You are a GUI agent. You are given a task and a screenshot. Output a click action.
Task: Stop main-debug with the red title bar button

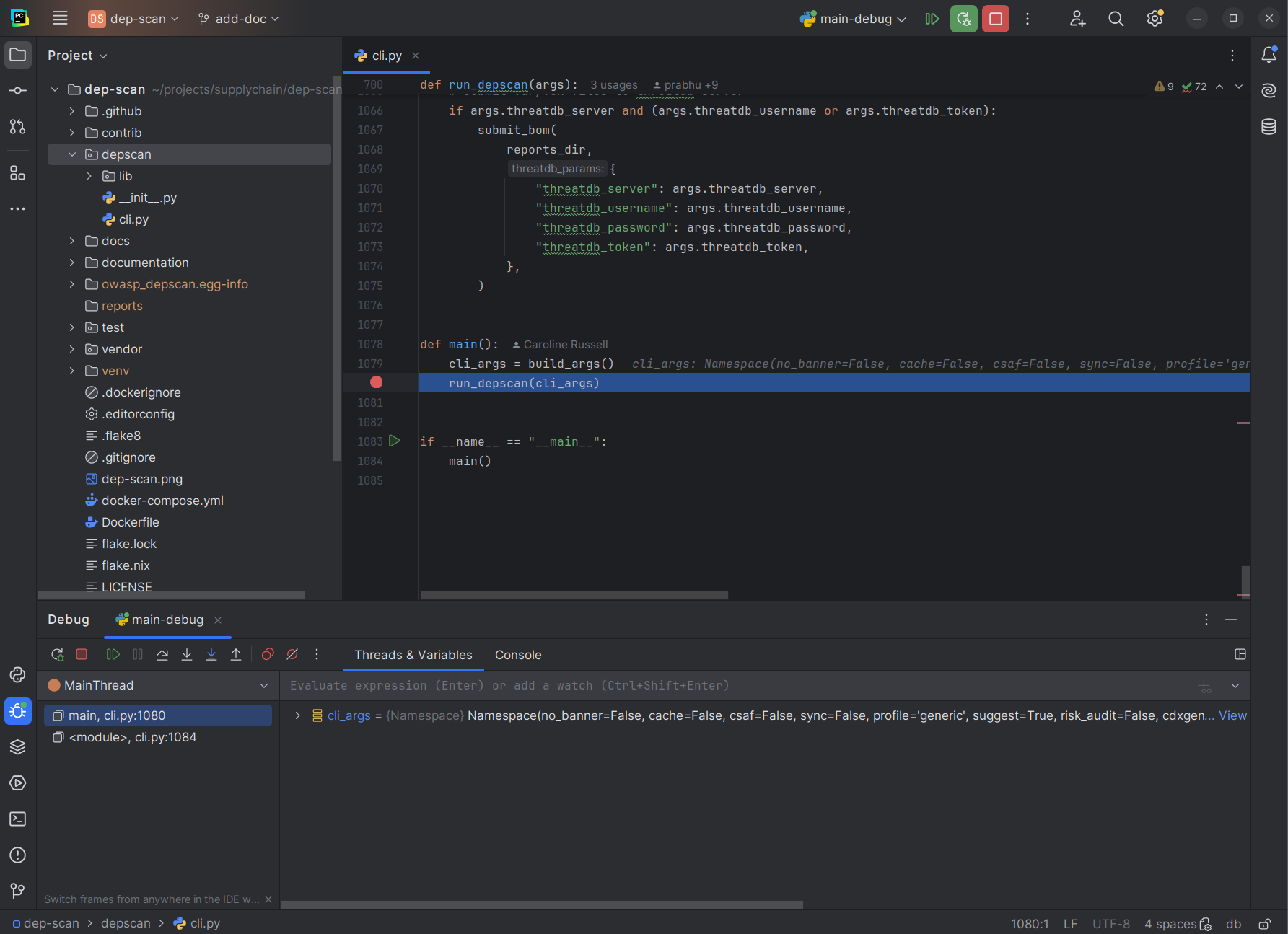[996, 19]
